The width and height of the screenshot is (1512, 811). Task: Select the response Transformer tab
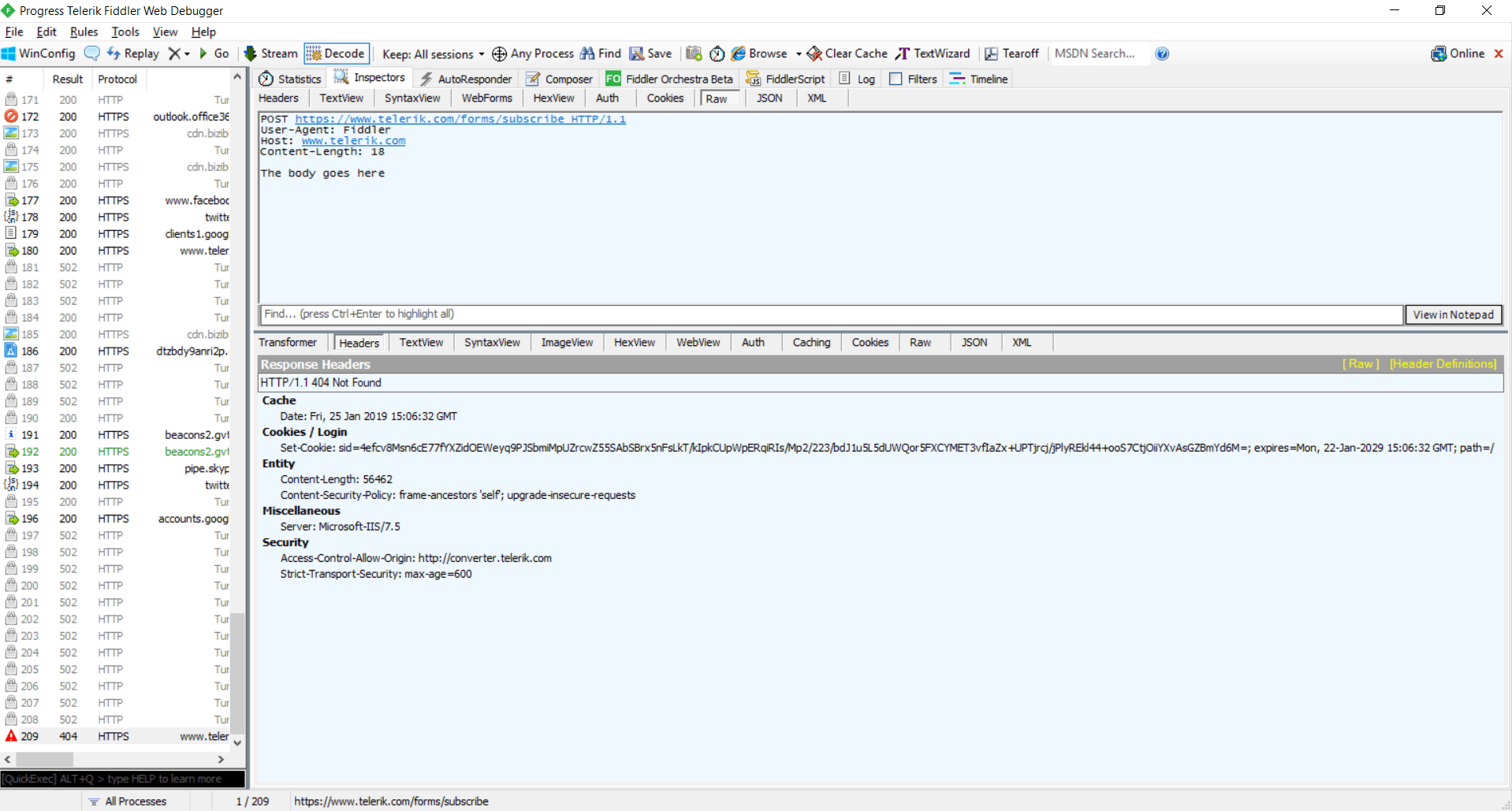click(x=288, y=343)
